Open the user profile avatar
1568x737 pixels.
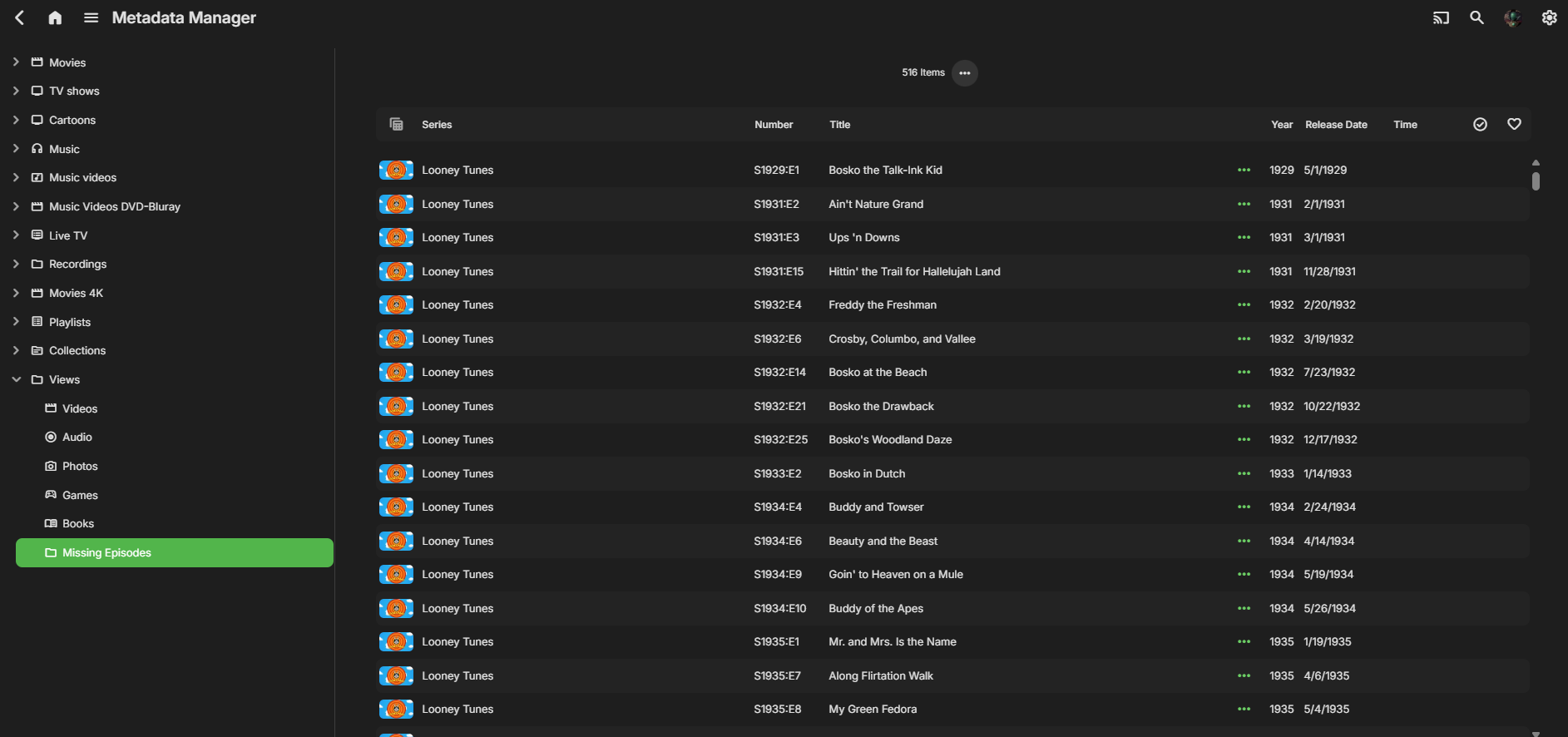pos(1512,17)
